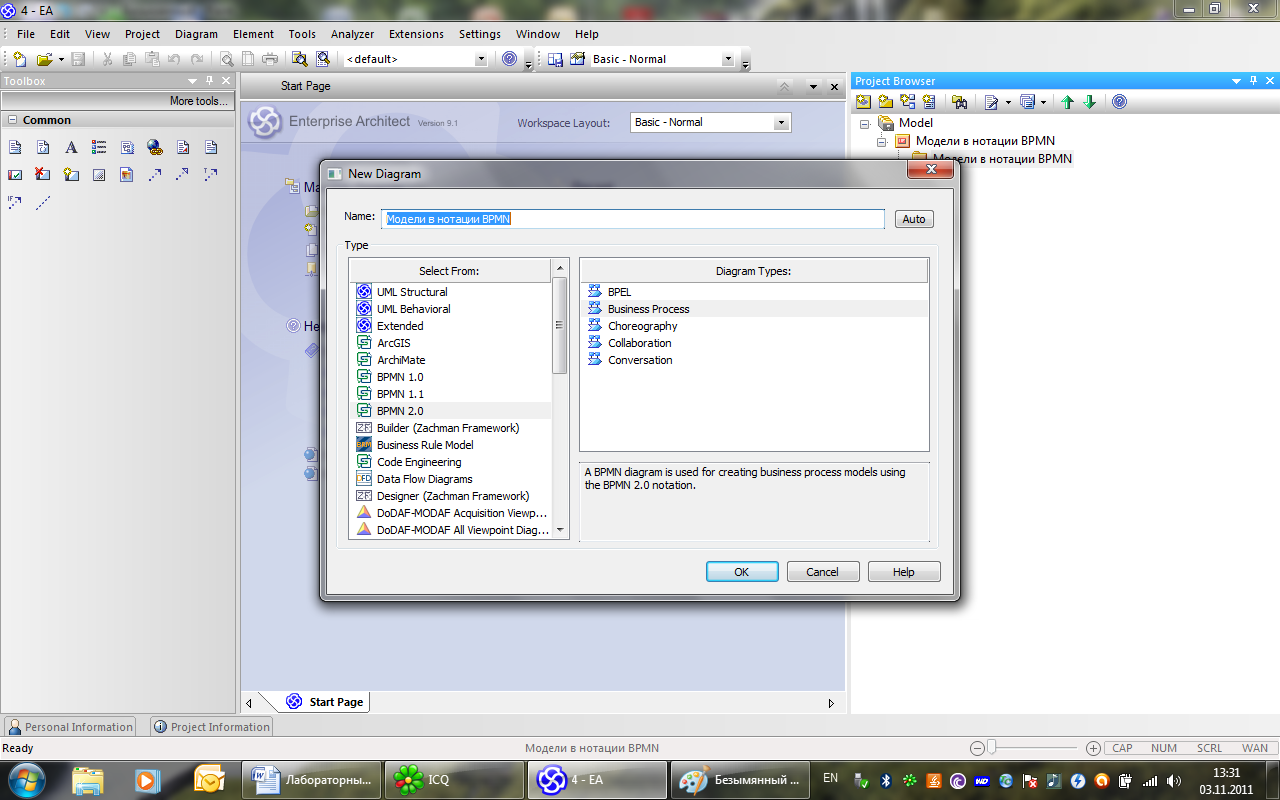The height and width of the screenshot is (800, 1280).
Task: Open the File menu
Action: point(26,34)
